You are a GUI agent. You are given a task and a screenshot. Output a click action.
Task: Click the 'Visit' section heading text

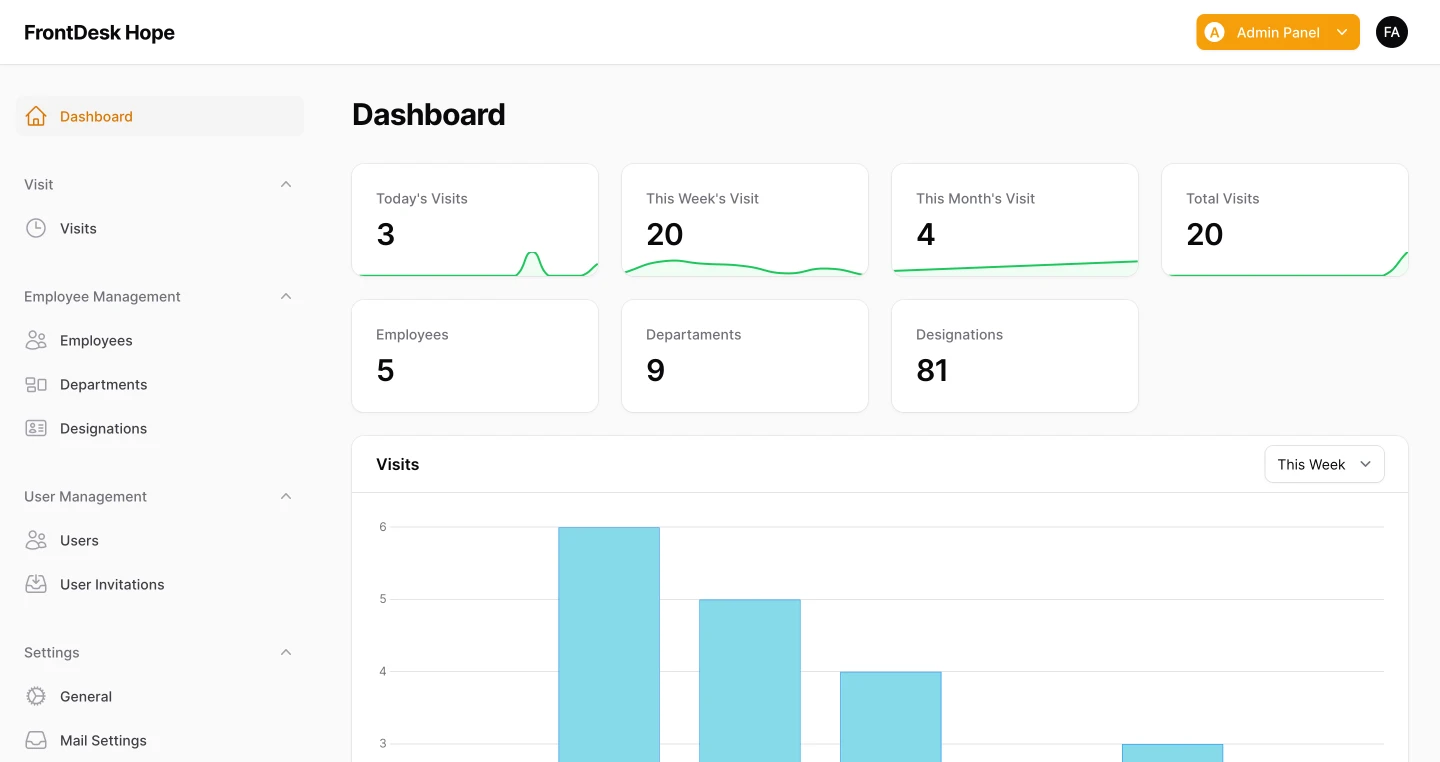coord(39,184)
